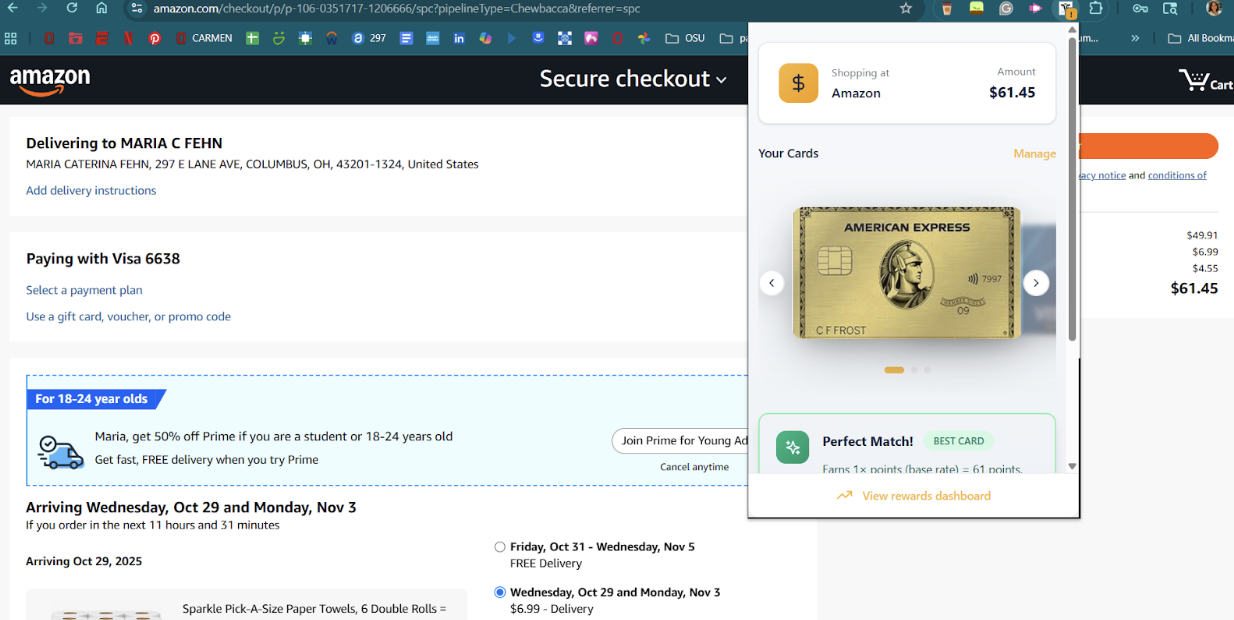Reload the Amazon checkout page
1234x620 pixels.
tap(72, 8)
